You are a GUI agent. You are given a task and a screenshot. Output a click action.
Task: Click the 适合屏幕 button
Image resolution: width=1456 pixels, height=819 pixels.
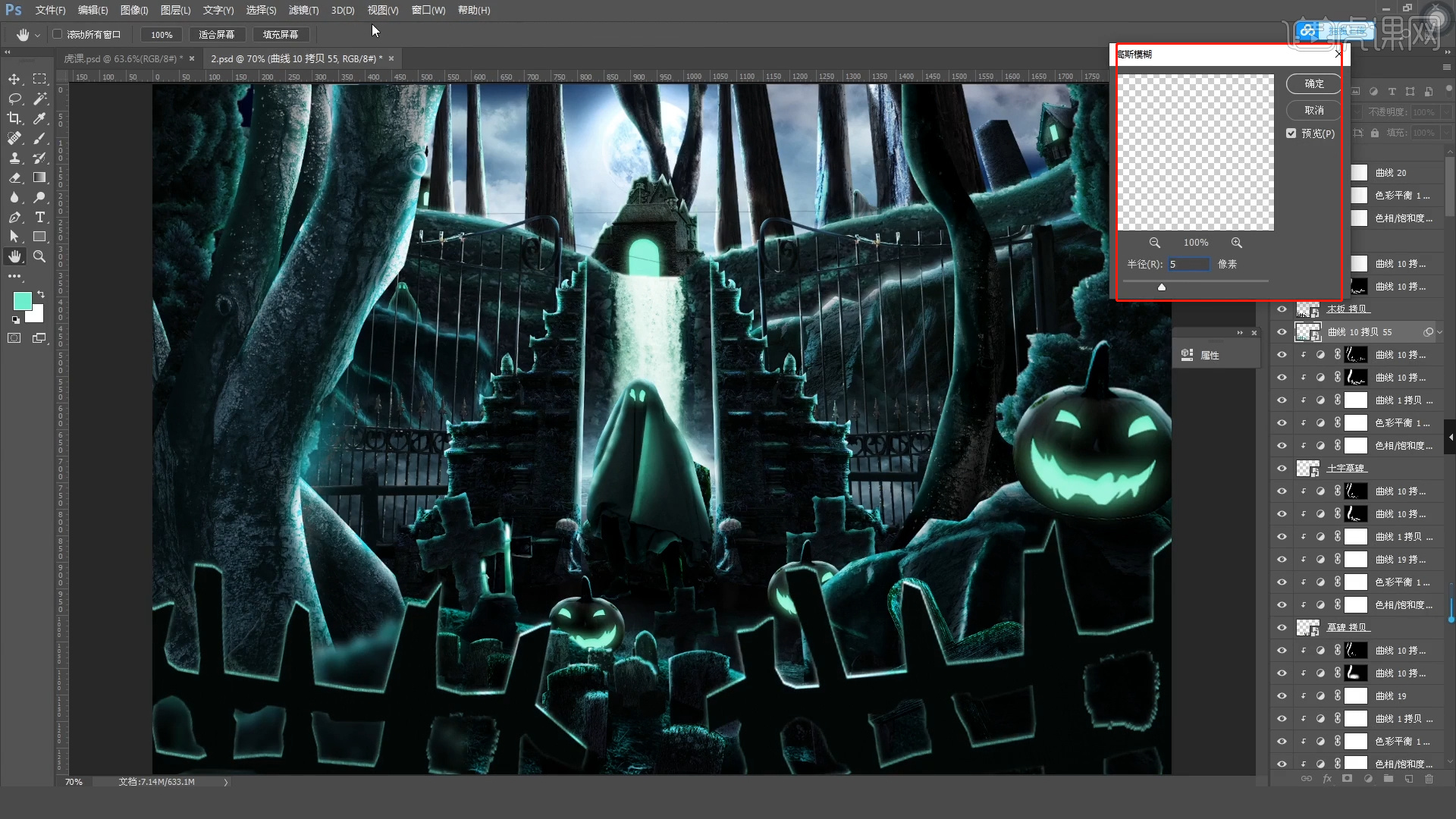point(216,35)
